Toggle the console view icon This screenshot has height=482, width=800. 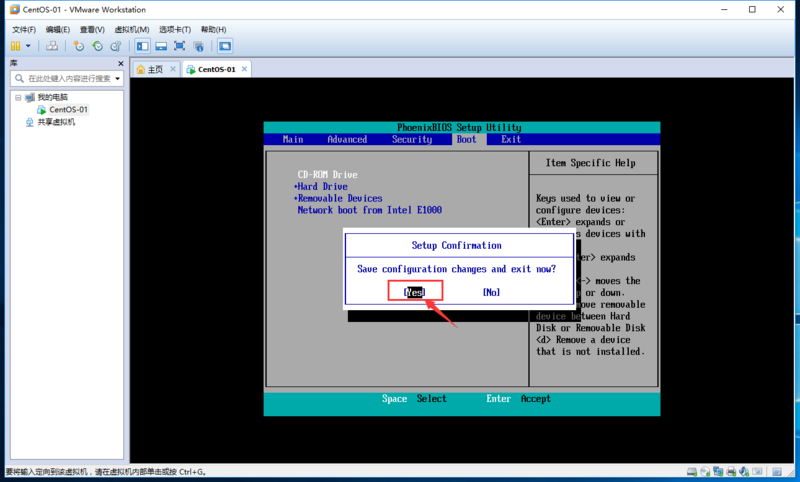pos(225,46)
